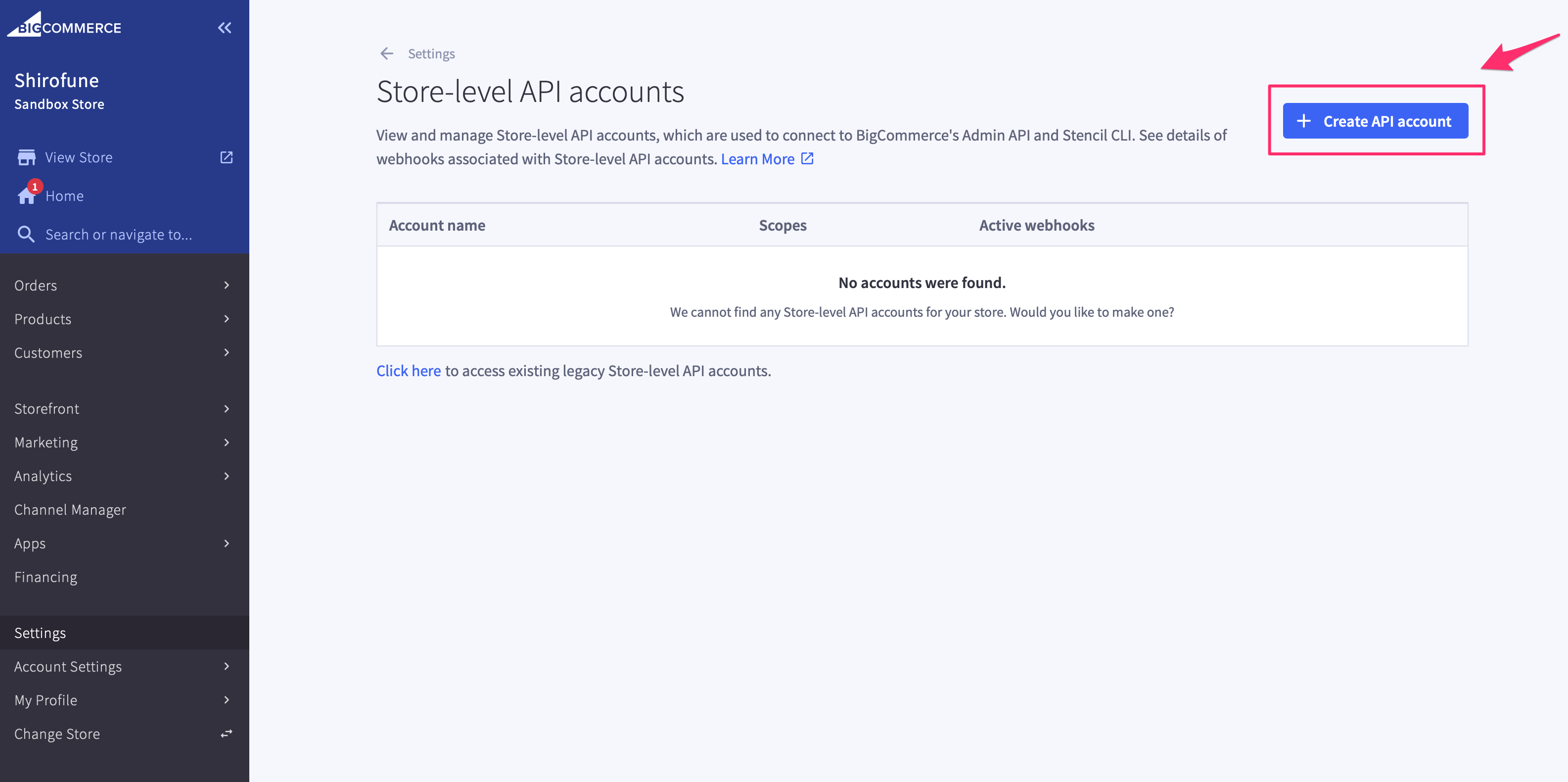Click the back arrow next to Settings
Viewport: 1568px width, 782px height.
386,53
